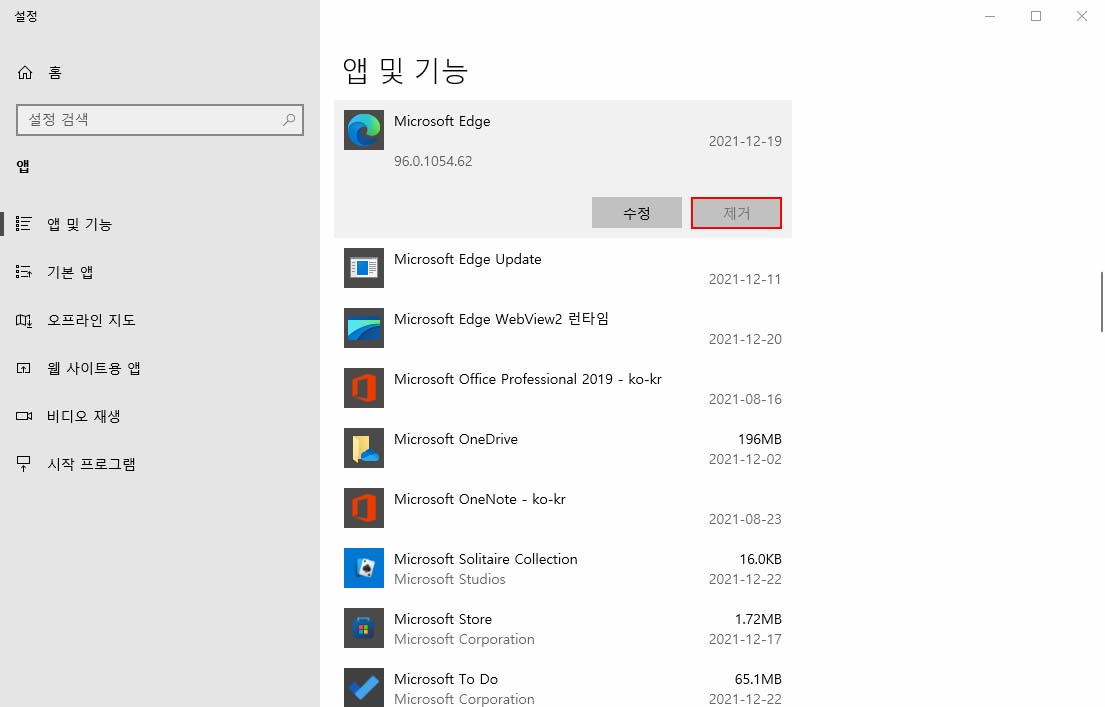Click the home icon in sidebar

pyautogui.click(x=25, y=73)
